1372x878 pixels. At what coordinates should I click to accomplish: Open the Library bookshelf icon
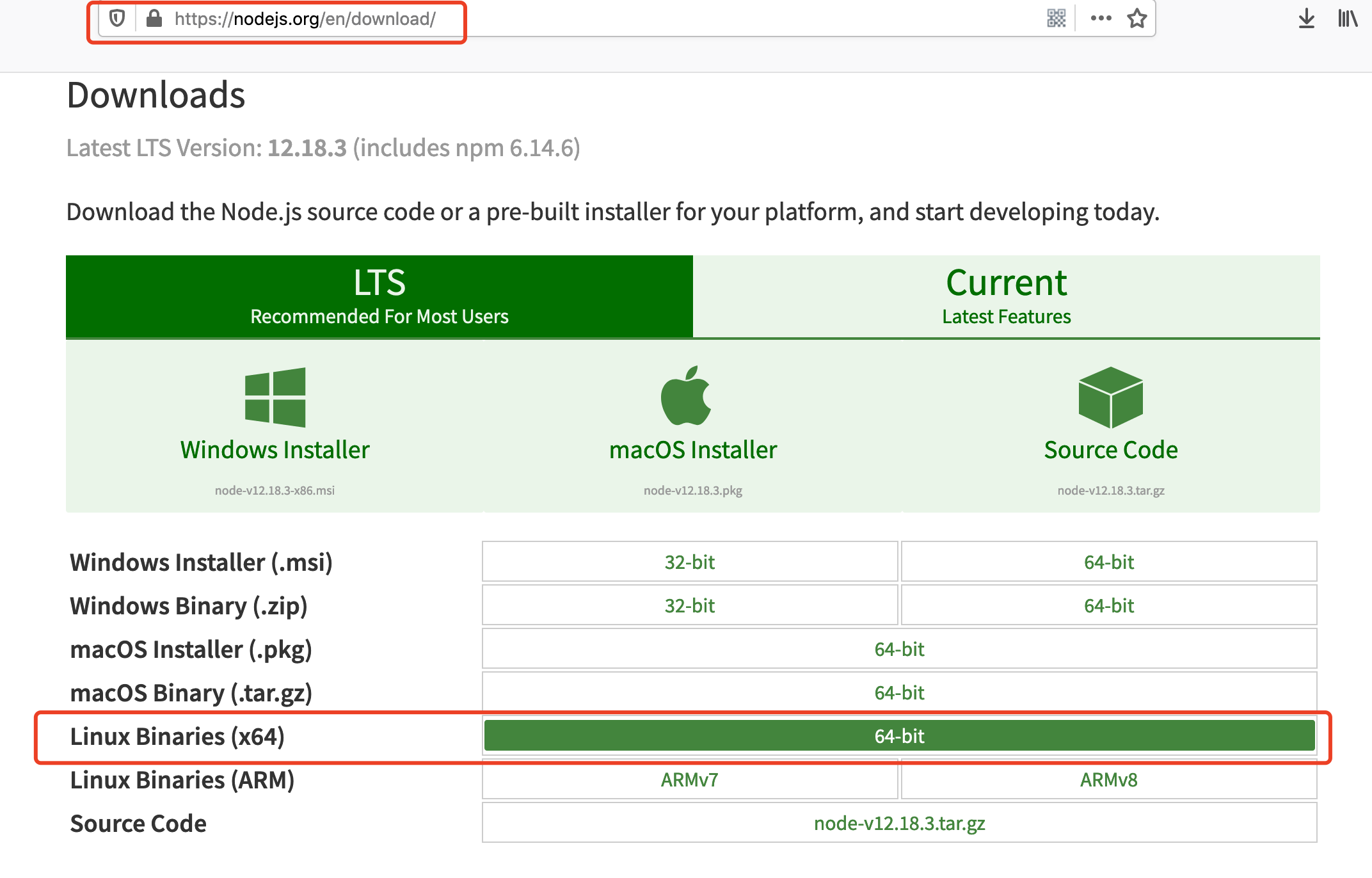1348,19
